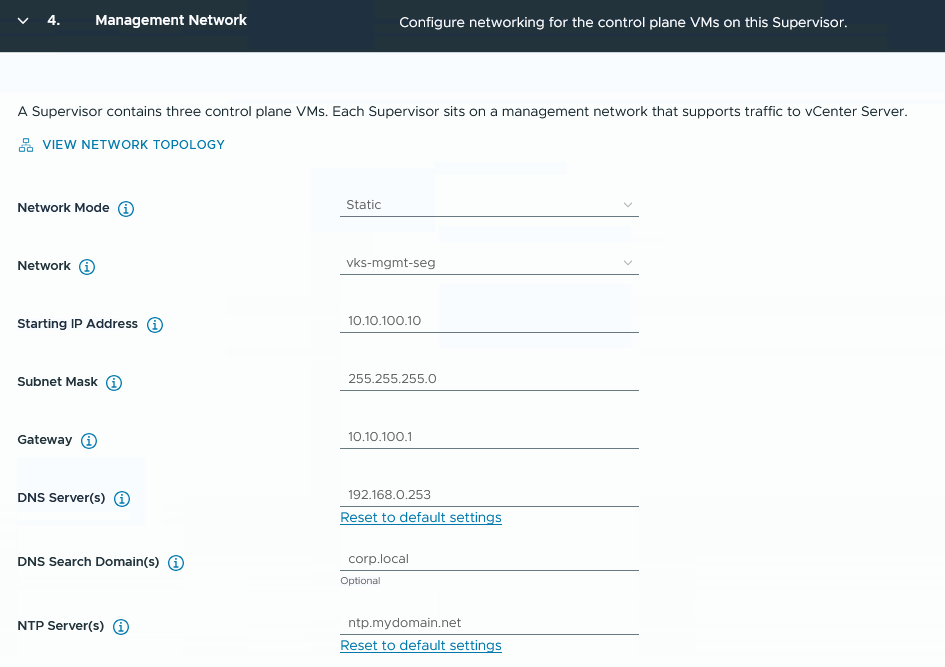
Task: Click the Gateway info icon
Action: (x=89, y=440)
